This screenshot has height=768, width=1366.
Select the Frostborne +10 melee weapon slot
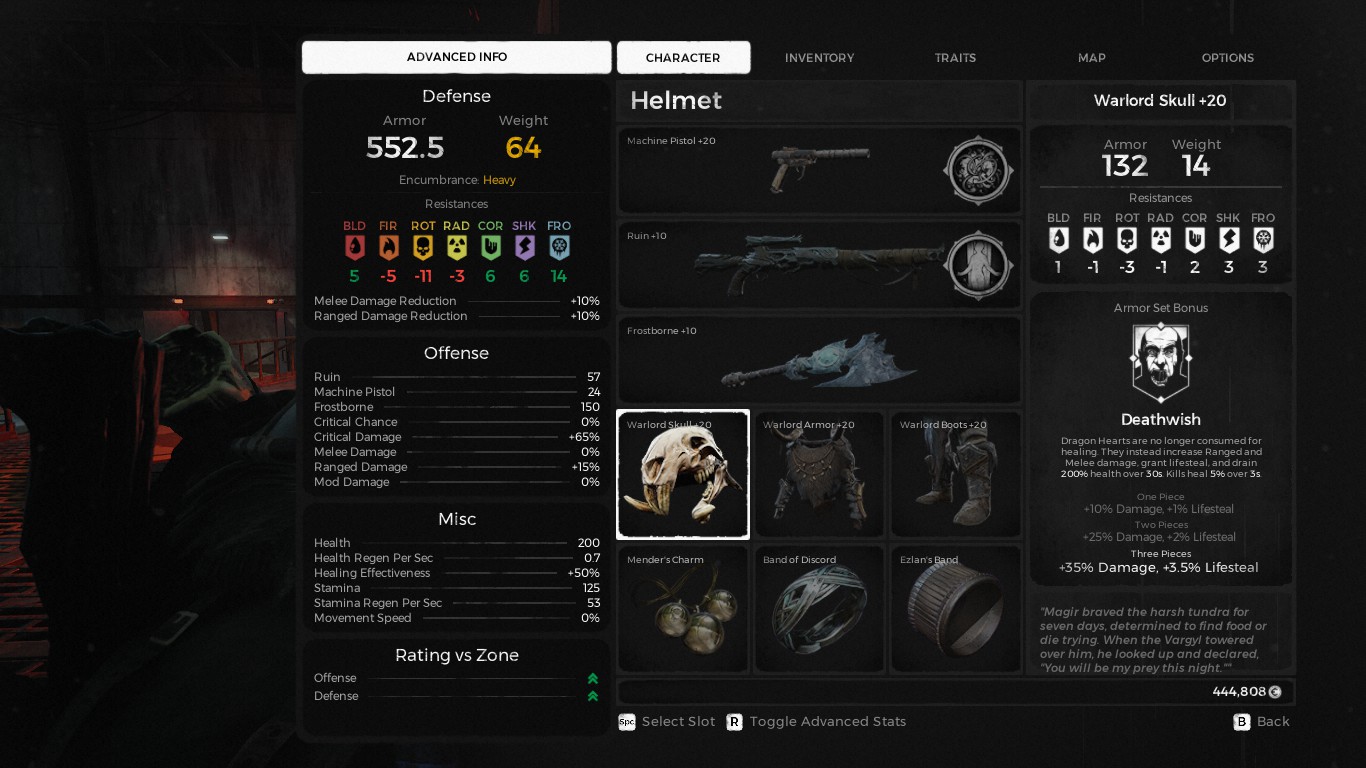click(820, 360)
